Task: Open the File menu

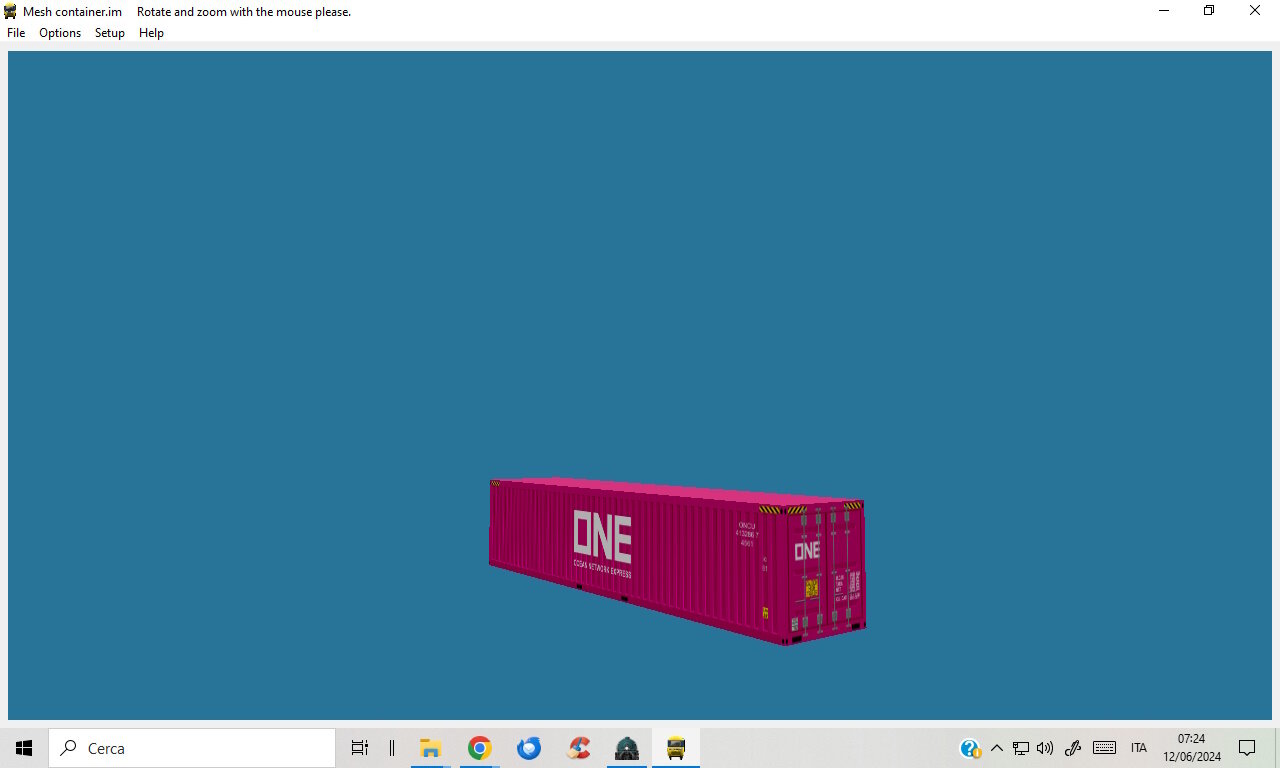Action: tap(16, 33)
